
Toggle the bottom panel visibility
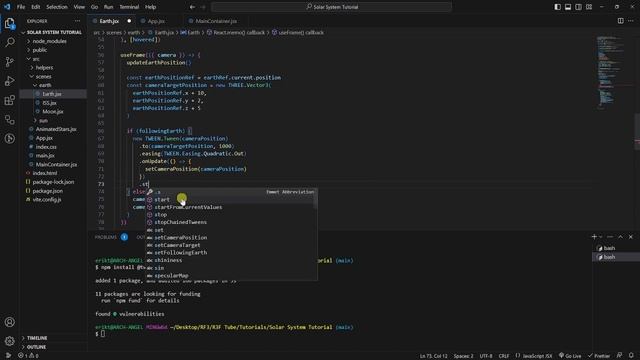click(568, 7)
